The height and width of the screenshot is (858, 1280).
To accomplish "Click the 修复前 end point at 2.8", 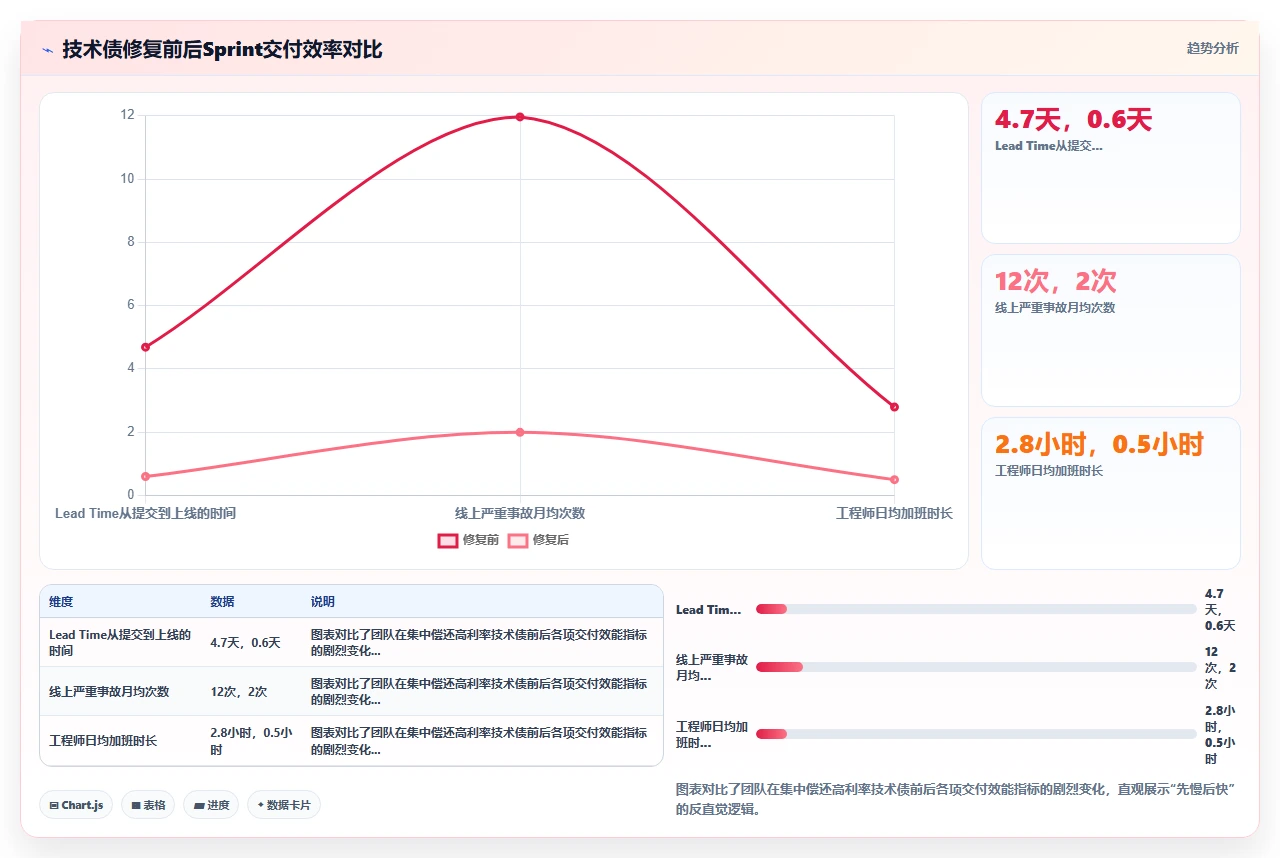I will tap(894, 407).
